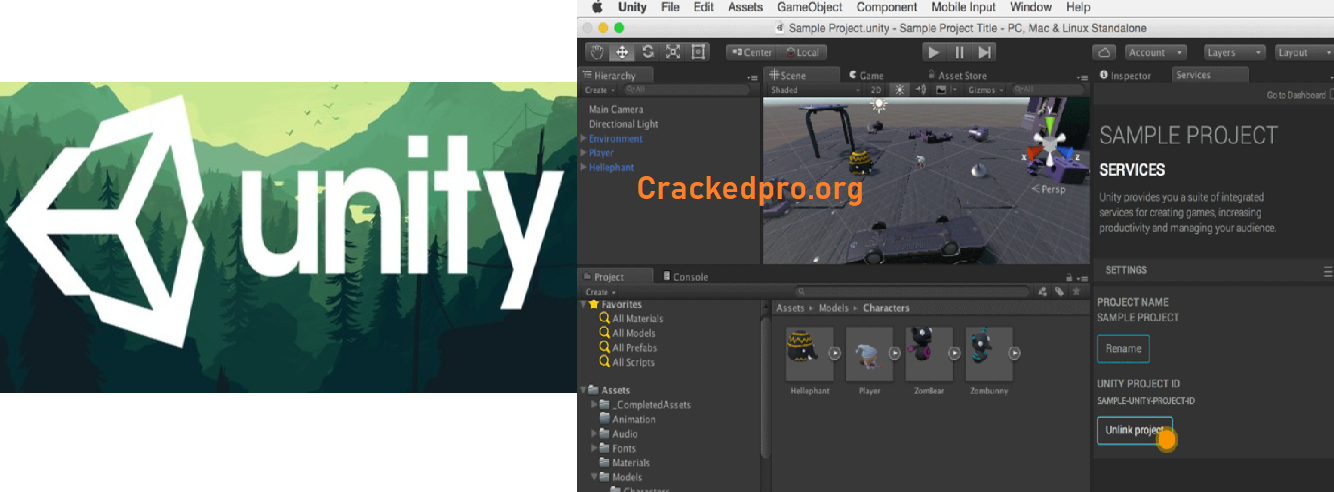Expand the Hellephant object in Hierarchy
The image size is (1334, 492).
pyautogui.click(x=584, y=167)
